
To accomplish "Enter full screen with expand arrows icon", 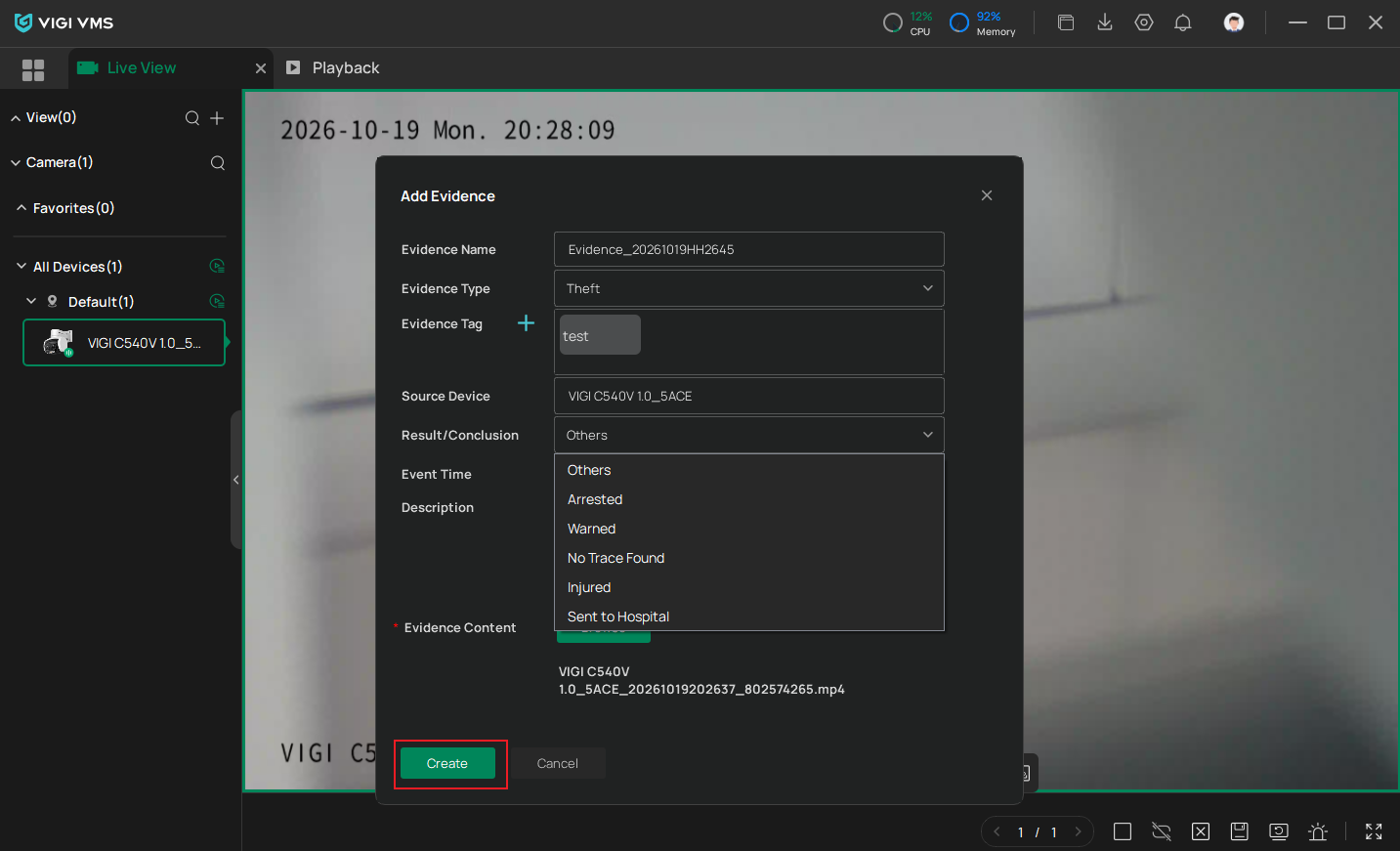I will (x=1374, y=831).
